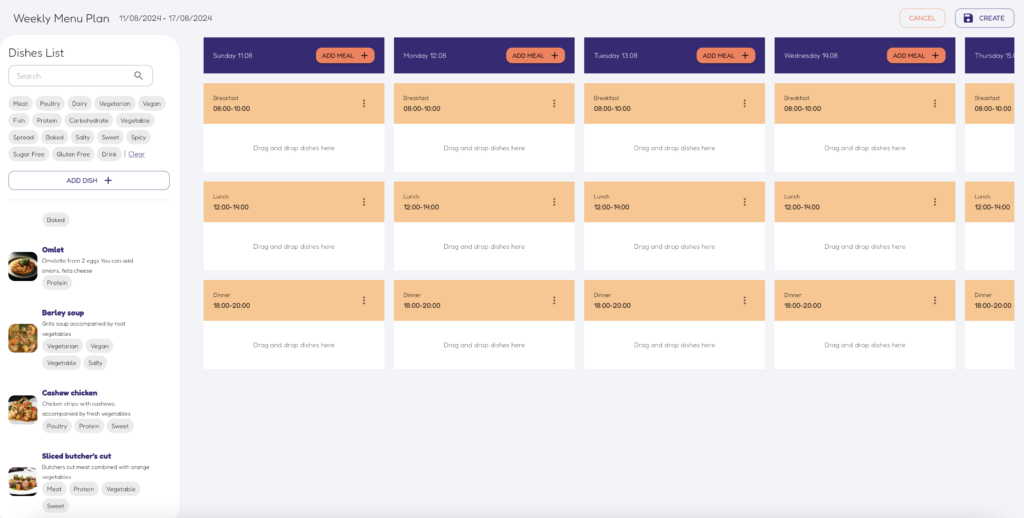Open Sunday Breakfast three-dot options menu
Image resolution: width=1024 pixels, height=518 pixels.
(x=364, y=103)
